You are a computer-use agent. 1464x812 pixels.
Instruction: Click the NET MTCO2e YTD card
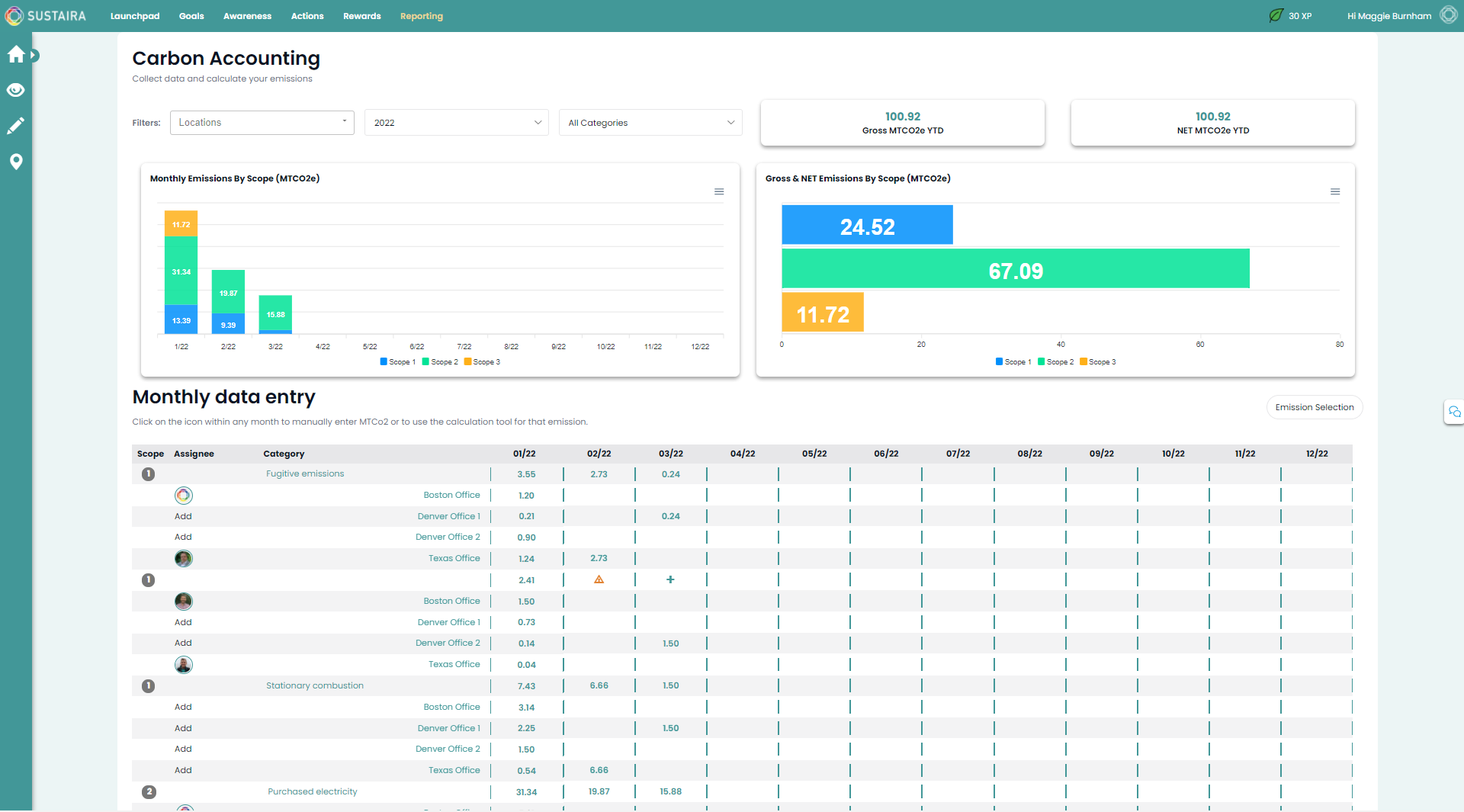coord(1213,123)
